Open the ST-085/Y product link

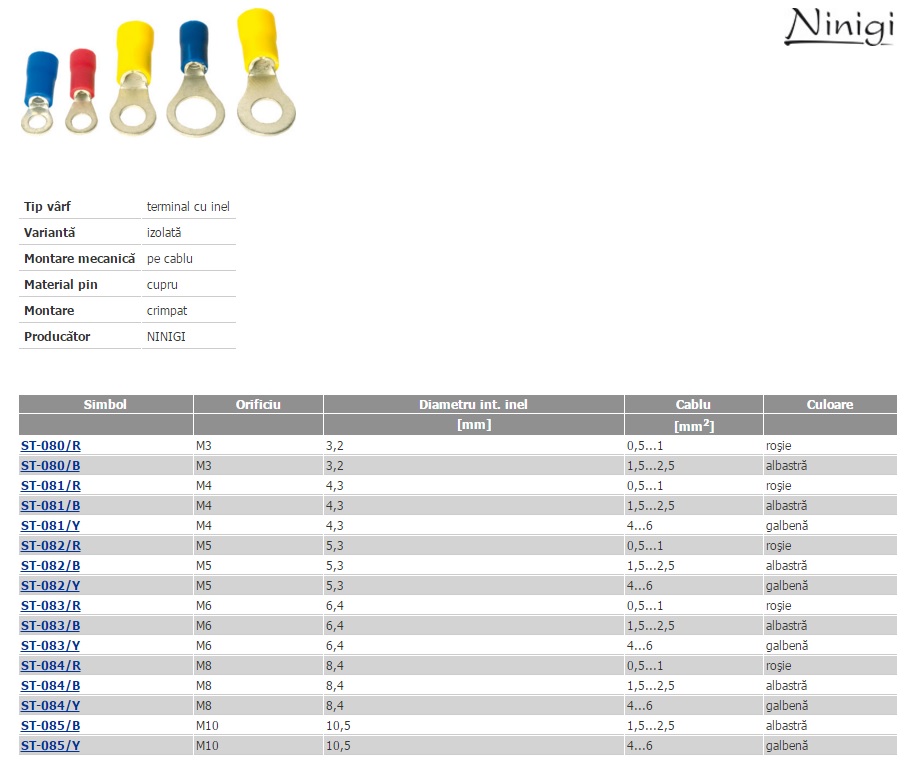click(51, 746)
